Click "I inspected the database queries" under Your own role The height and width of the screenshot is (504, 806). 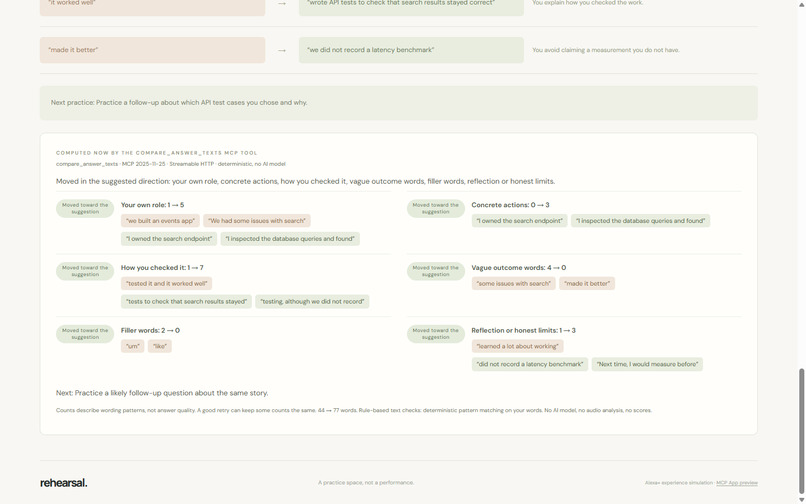coord(290,239)
